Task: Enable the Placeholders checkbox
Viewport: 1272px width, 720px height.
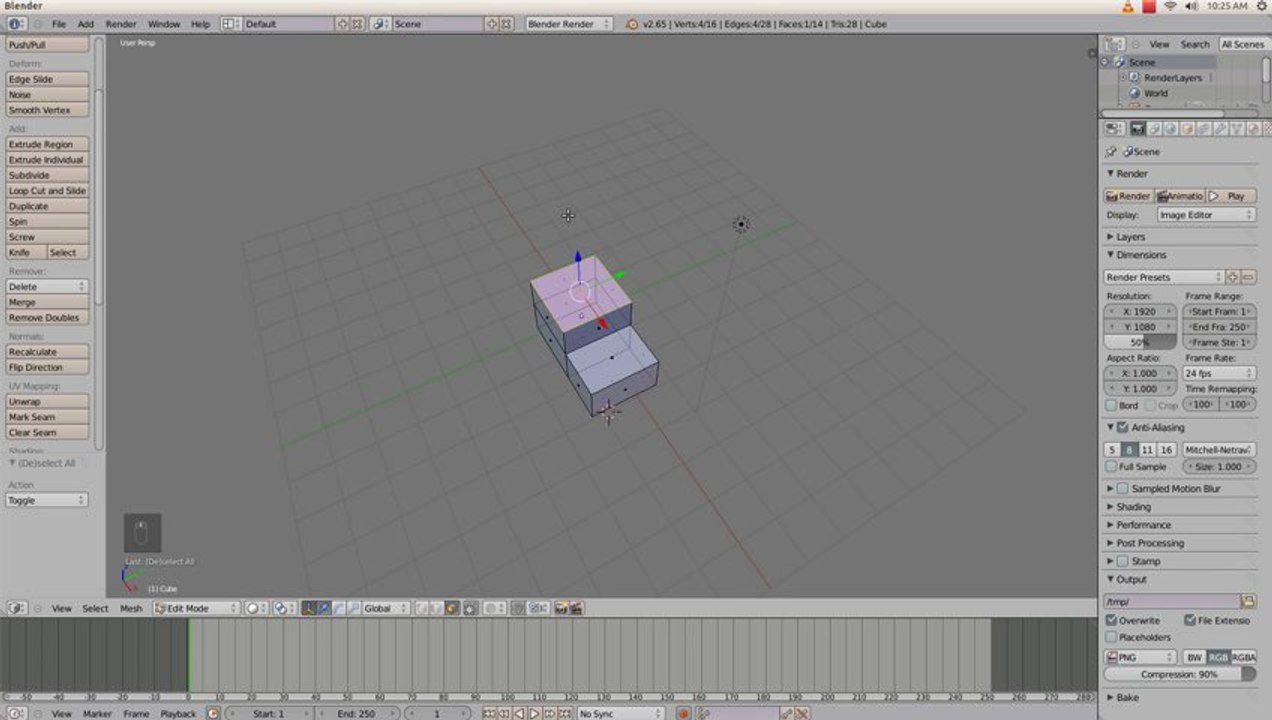Action: click(x=1112, y=637)
